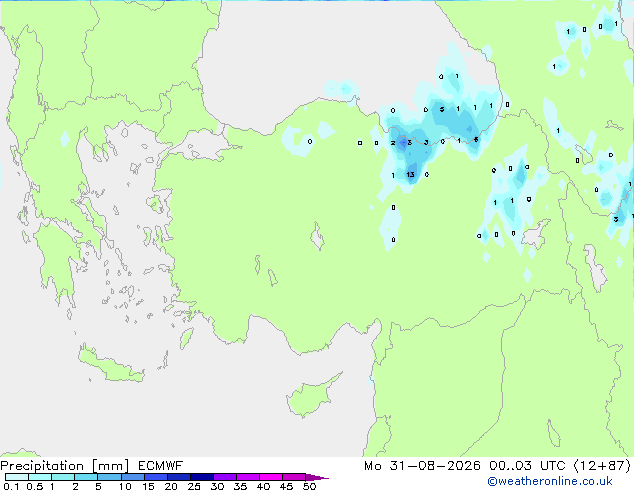This screenshot has height=490, width=634.
Task: Pick the purple 30 mm legend swatch
Action: [x=225, y=477]
